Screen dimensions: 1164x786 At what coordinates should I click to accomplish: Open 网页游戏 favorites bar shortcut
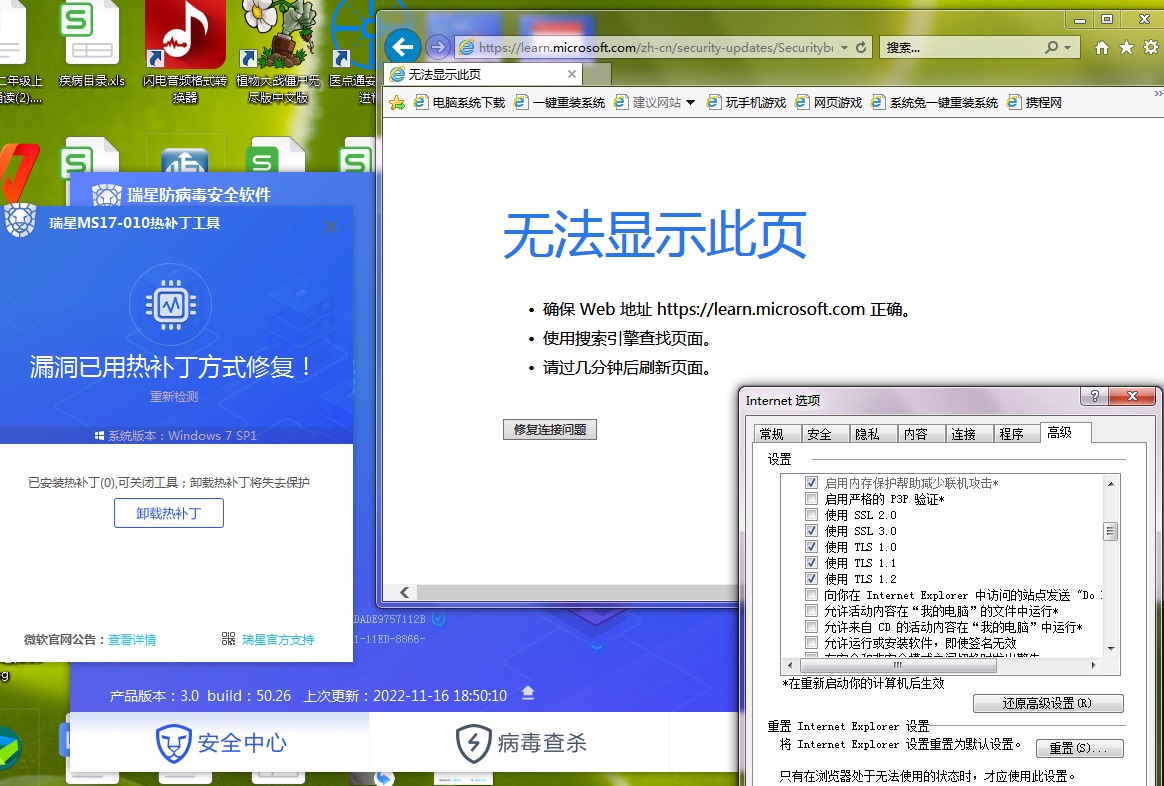pyautogui.click(x=828, y=102)
